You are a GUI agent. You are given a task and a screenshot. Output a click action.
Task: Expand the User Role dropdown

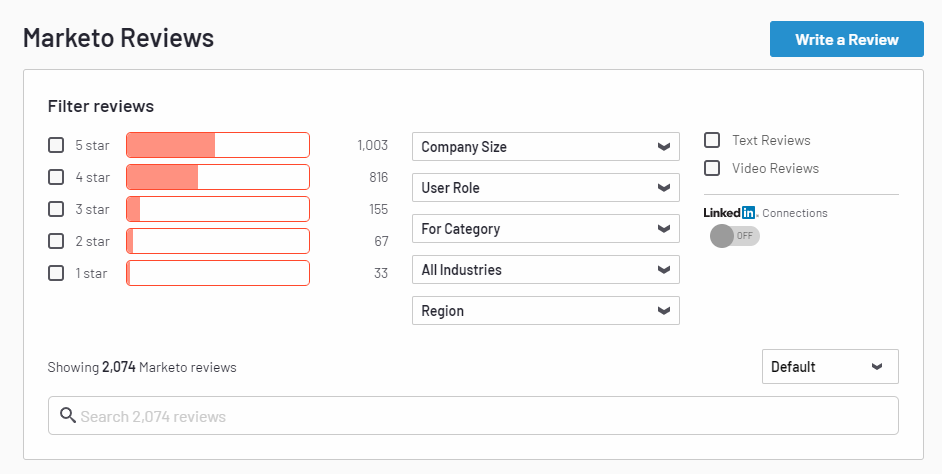coord(545,188)
